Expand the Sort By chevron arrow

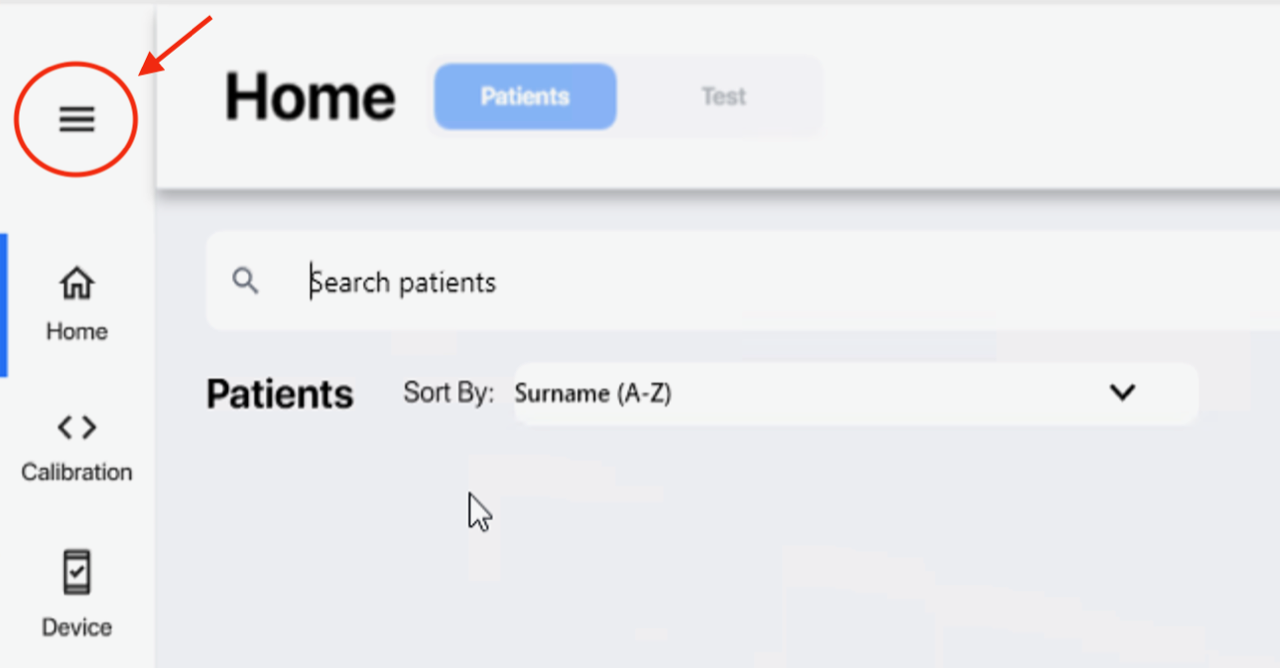click(x=1122, y=393)
